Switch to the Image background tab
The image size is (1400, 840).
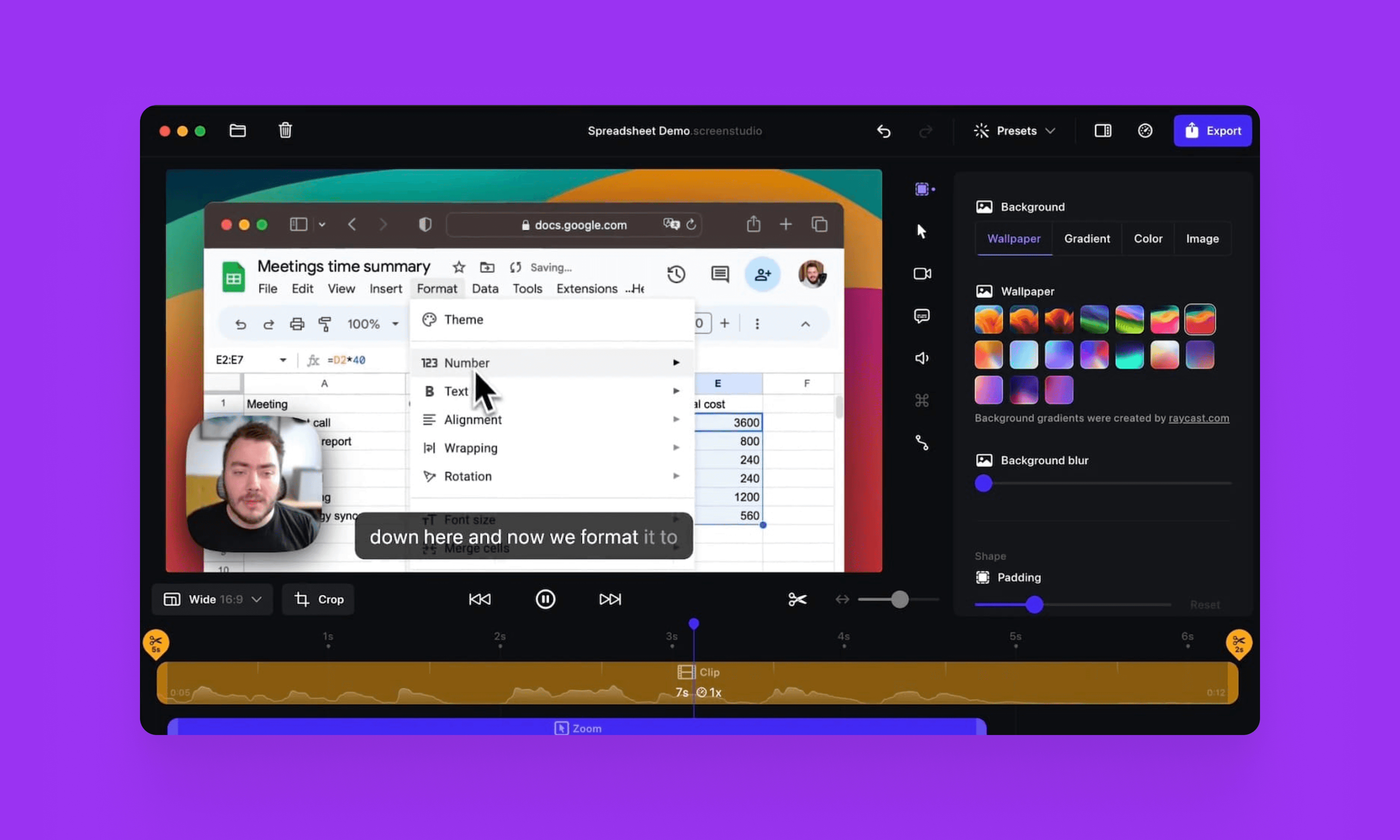click(1202, 238)
